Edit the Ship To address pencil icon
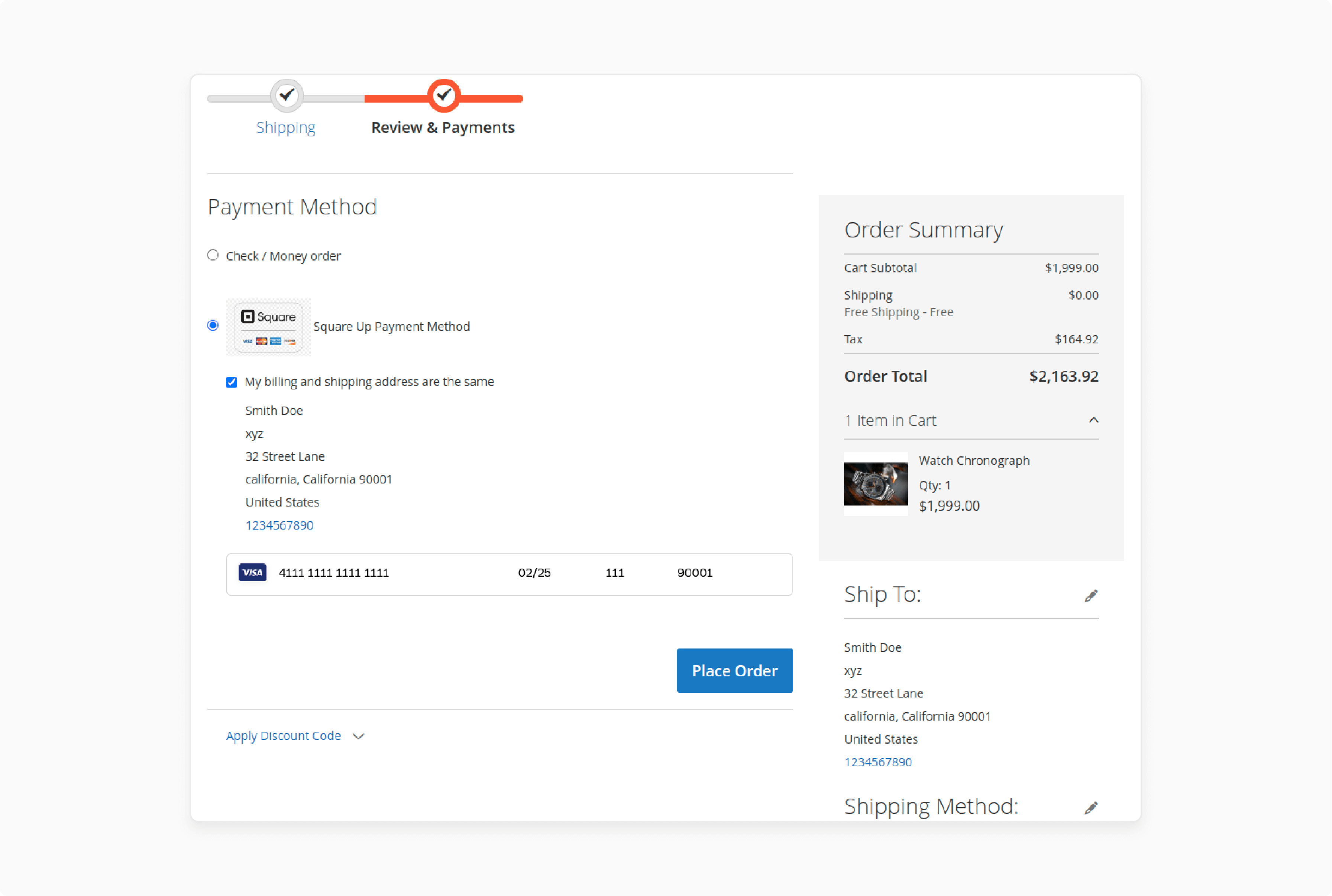Screen dimensions: 1332x896 coord(1092,596)
